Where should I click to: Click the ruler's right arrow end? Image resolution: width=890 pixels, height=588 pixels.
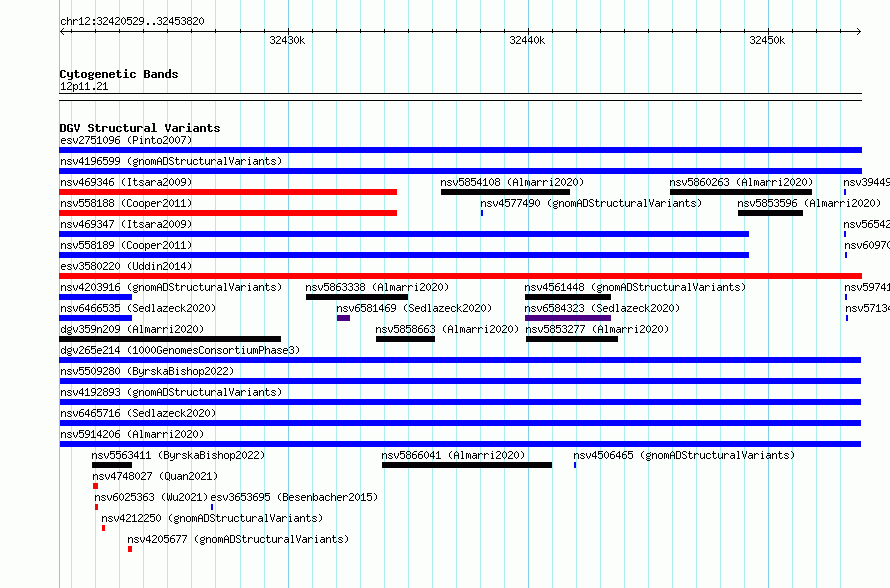(x=859, y=32)
